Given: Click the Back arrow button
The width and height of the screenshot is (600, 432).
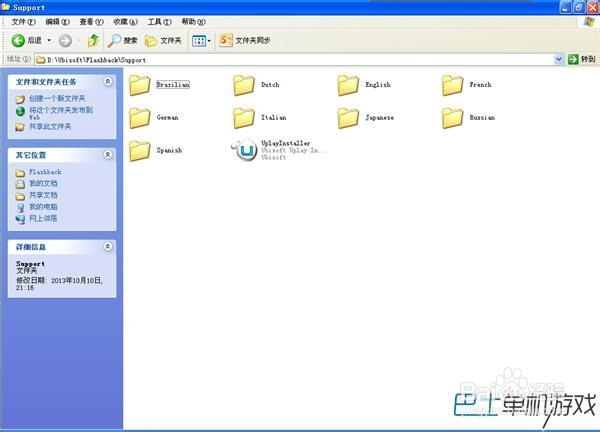Looking at the screenshot, I should tap(18, 40).
